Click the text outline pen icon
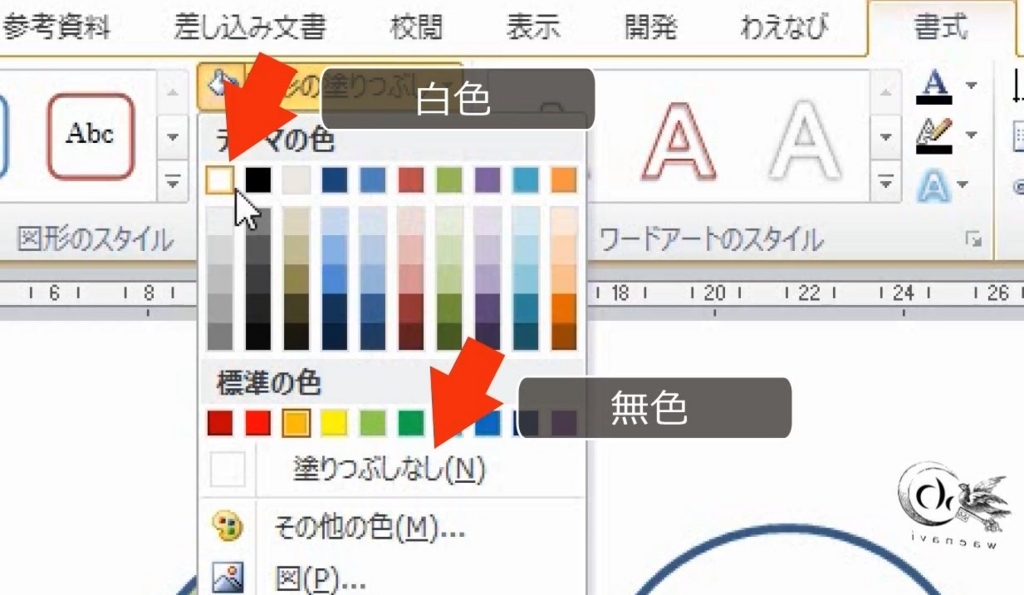 click(x=934, y=135)
